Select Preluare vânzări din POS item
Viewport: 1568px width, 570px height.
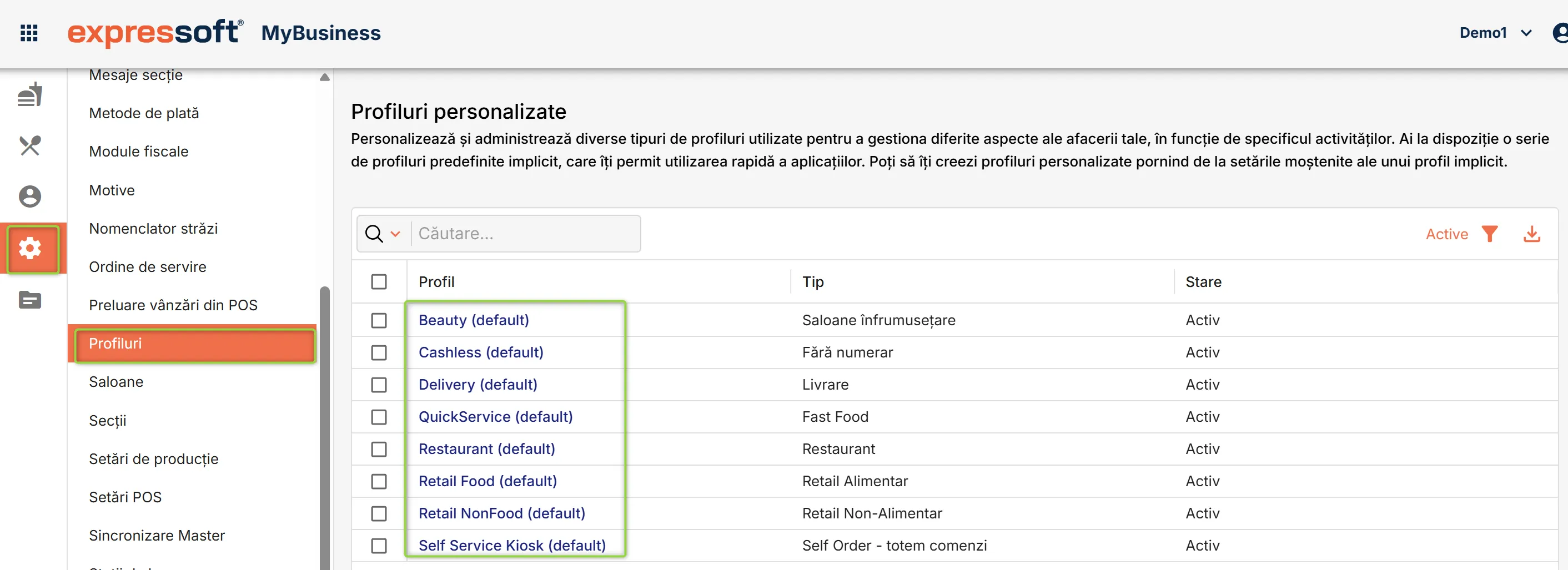[173, 305]
